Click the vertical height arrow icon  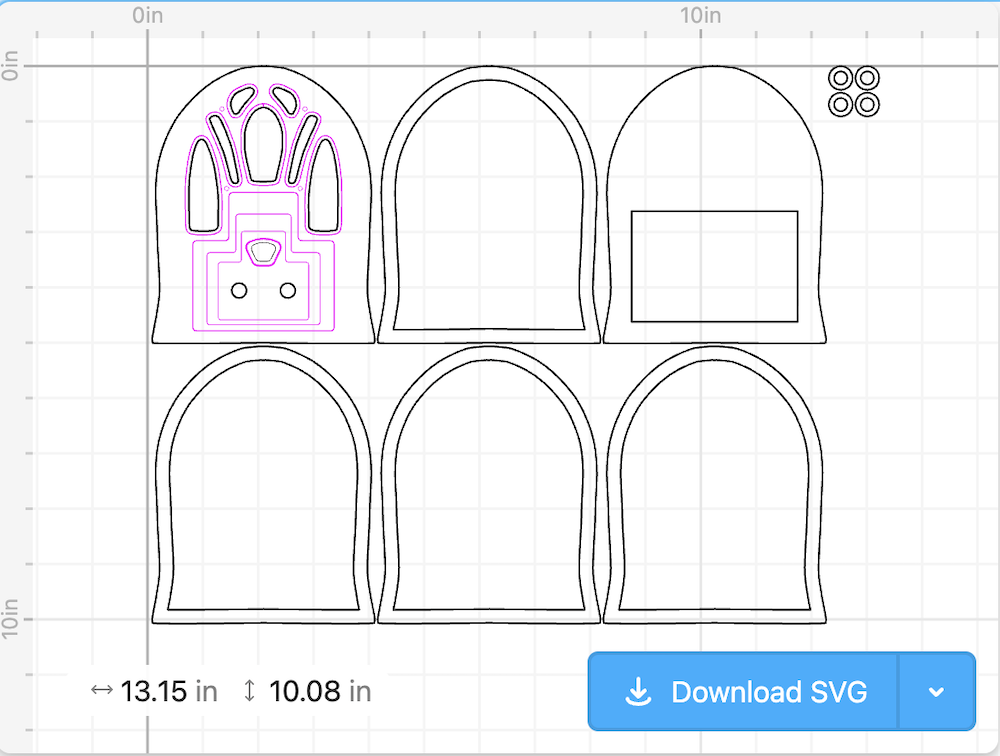[x=249, y=691]
